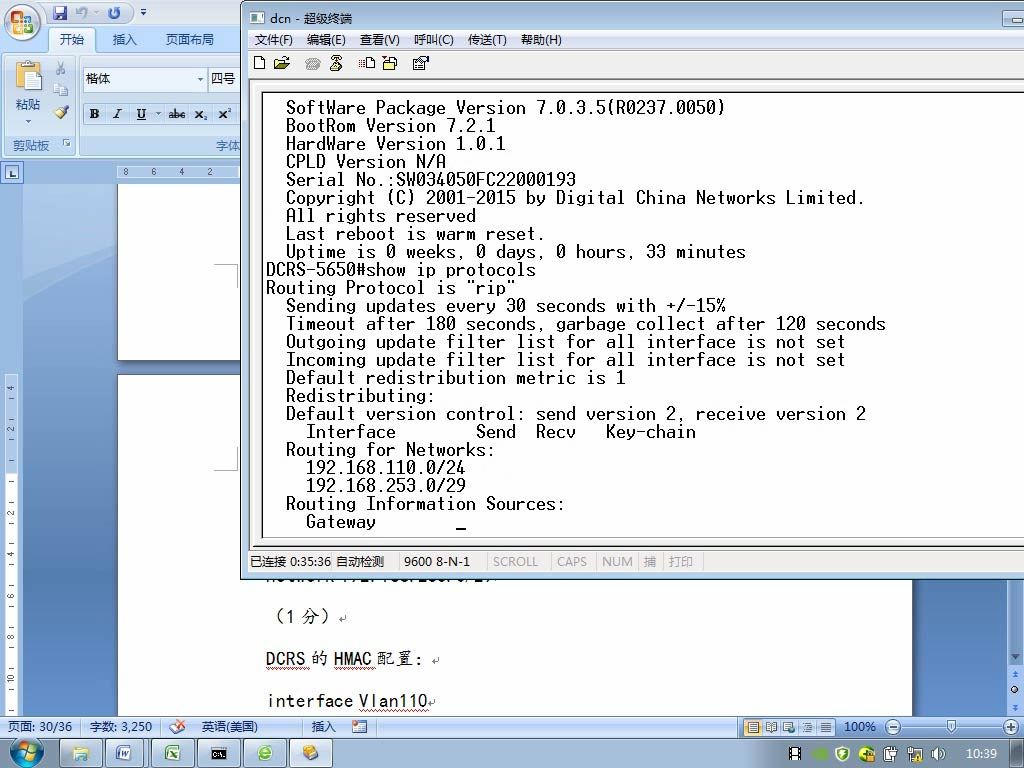Expand underline style dropdown arrow
Screen dimensions: 1024x768
(157, 114)
